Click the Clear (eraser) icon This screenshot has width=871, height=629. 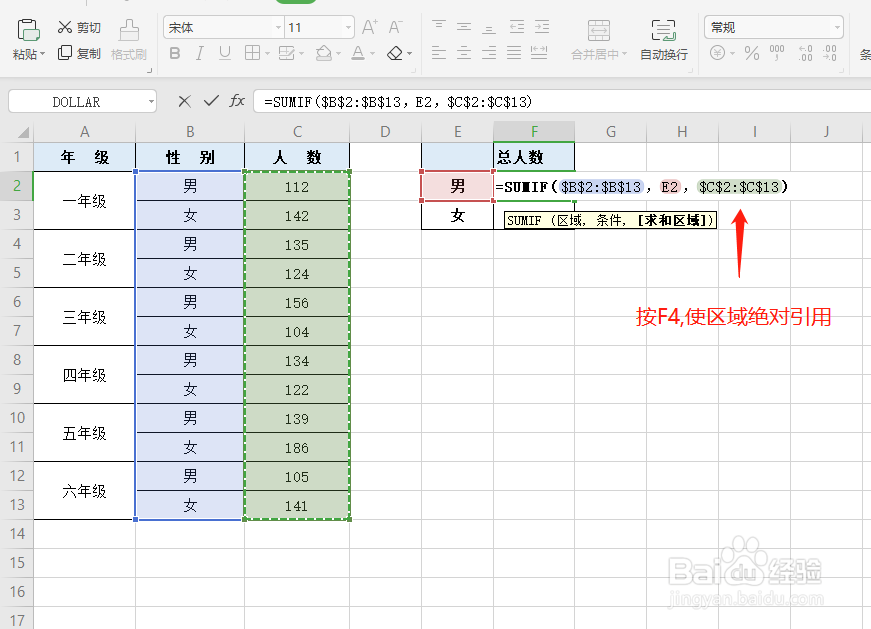tap(395, 53)
